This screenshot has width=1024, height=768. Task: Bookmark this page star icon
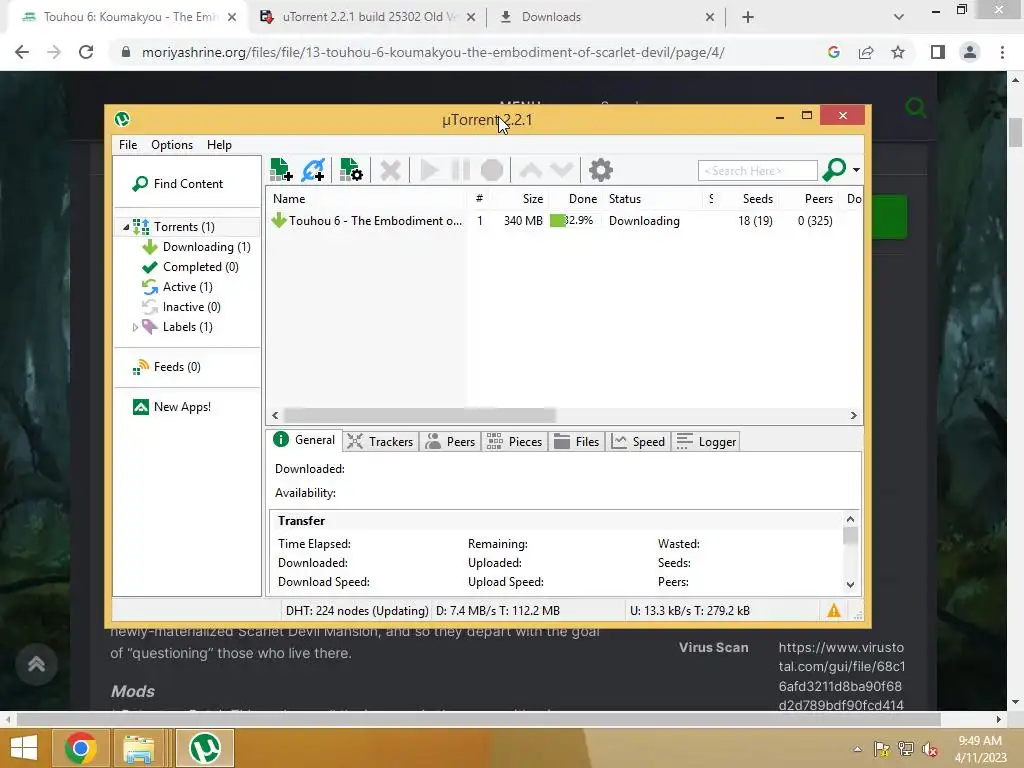pyautogui.click(x=898, y=52)
